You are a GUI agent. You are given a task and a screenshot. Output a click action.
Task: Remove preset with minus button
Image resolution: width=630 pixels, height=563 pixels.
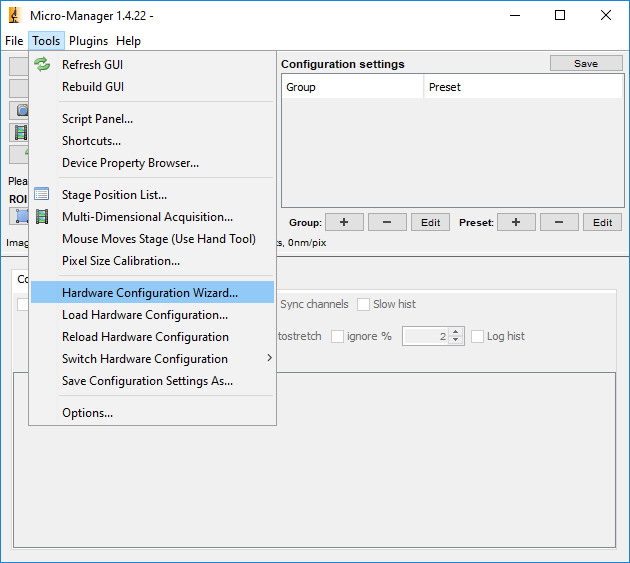coord(559,222)
